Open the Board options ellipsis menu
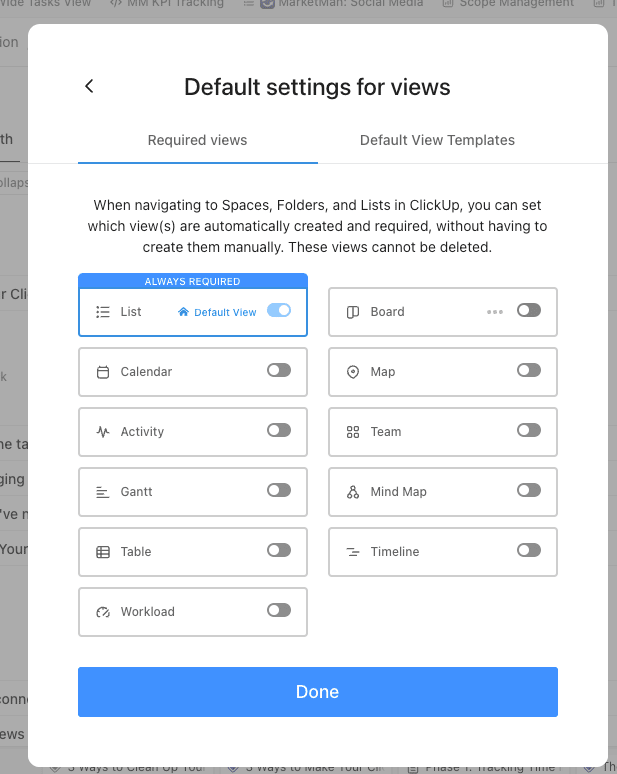This screenshot has height=774, width=617. [495, 312]
